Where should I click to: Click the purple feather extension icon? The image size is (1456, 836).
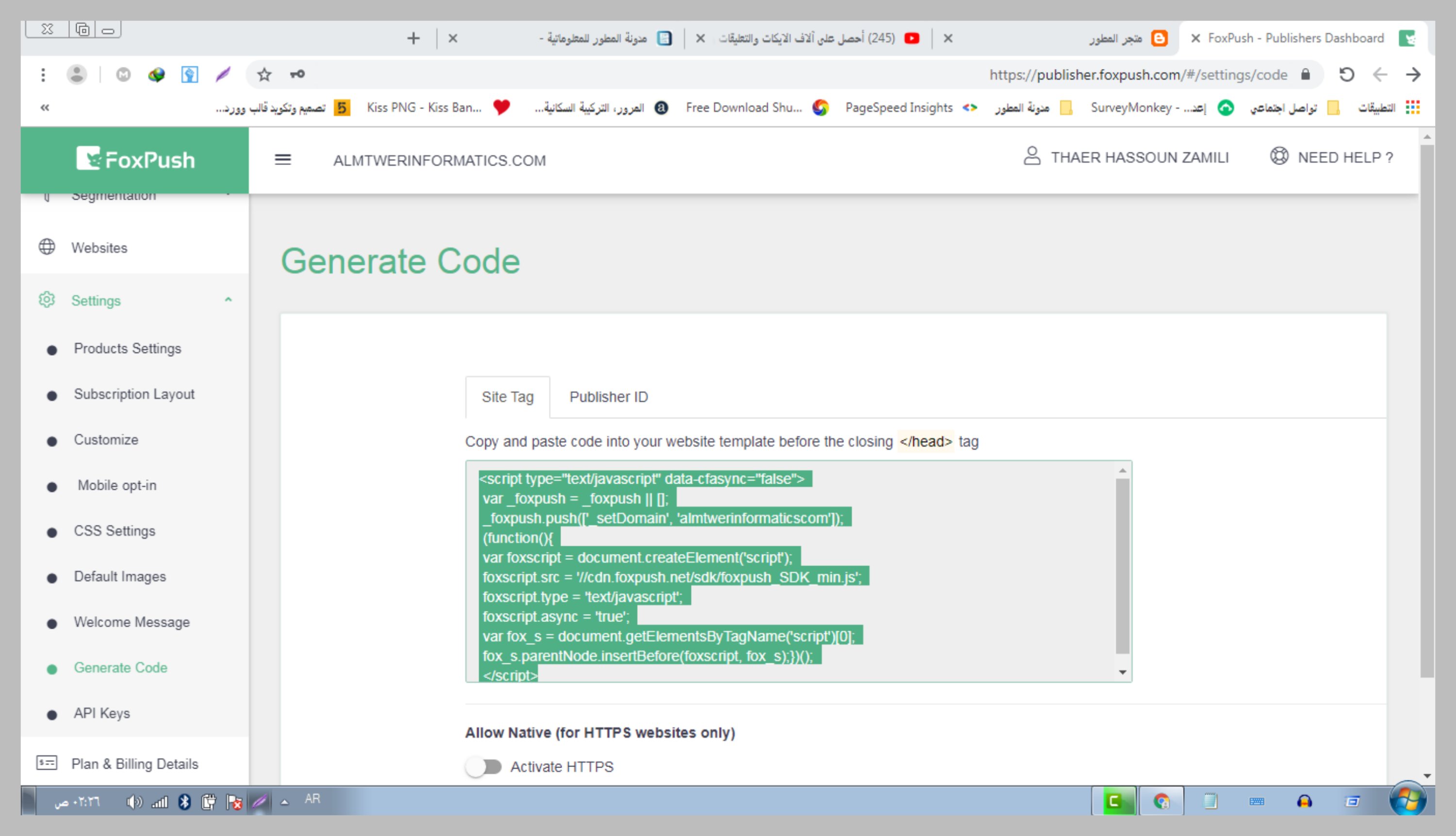223,75
